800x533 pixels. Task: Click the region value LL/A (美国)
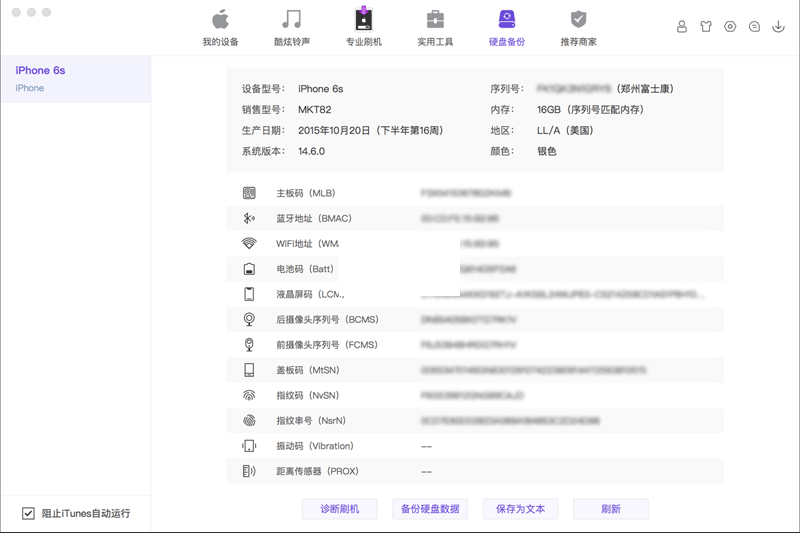[565, 131]
